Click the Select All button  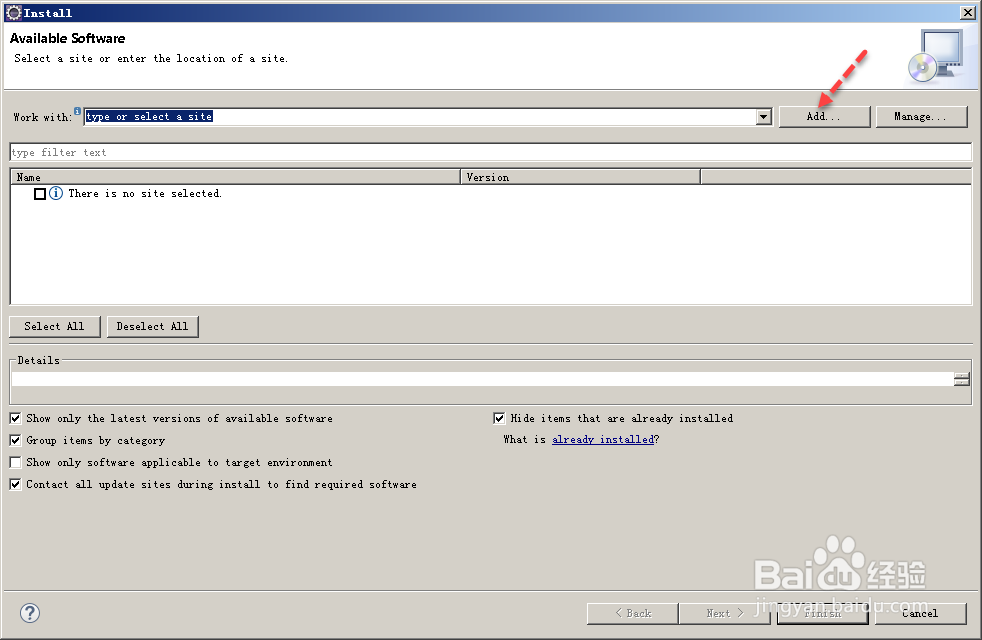[x=54, y=326]
